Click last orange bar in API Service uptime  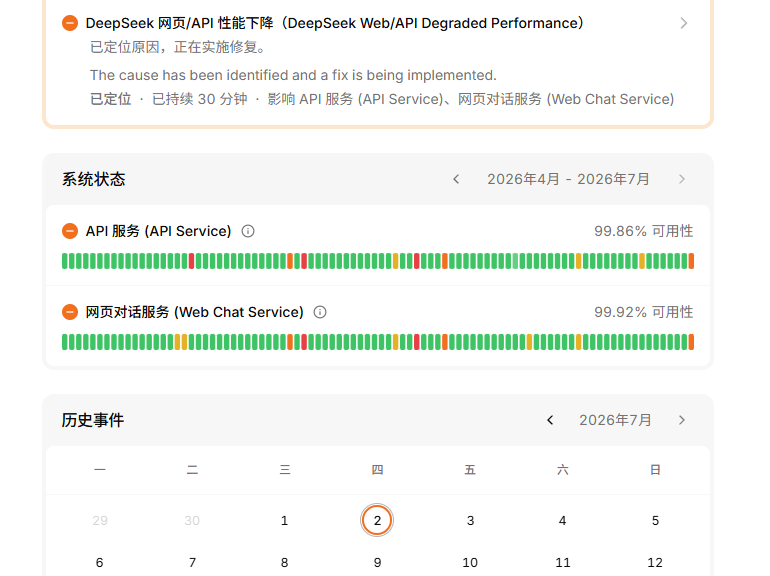click(x=691, y=261)
